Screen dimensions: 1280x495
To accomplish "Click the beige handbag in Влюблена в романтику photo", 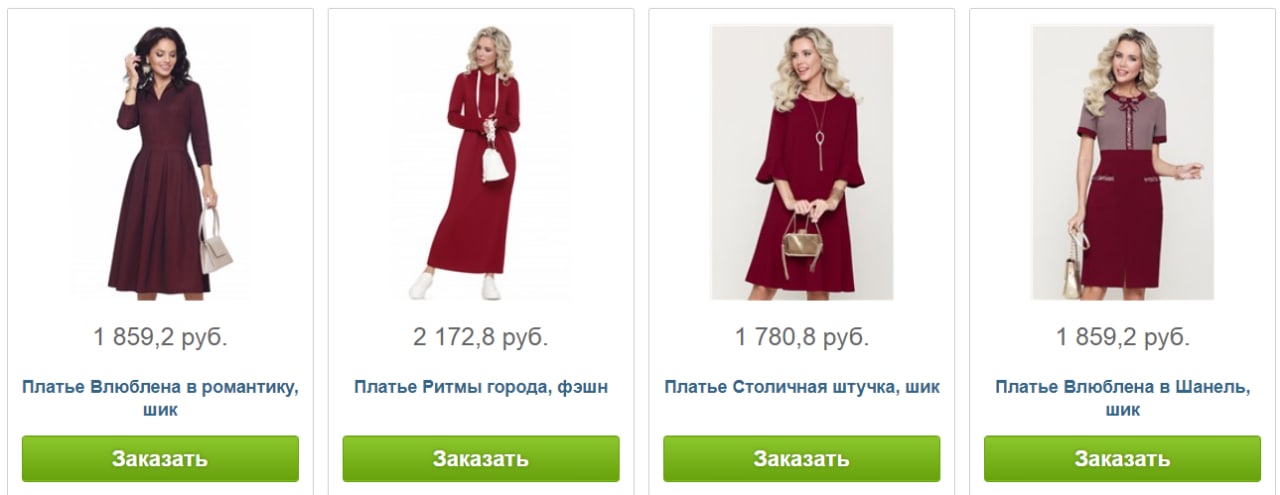I will point(215,242).
